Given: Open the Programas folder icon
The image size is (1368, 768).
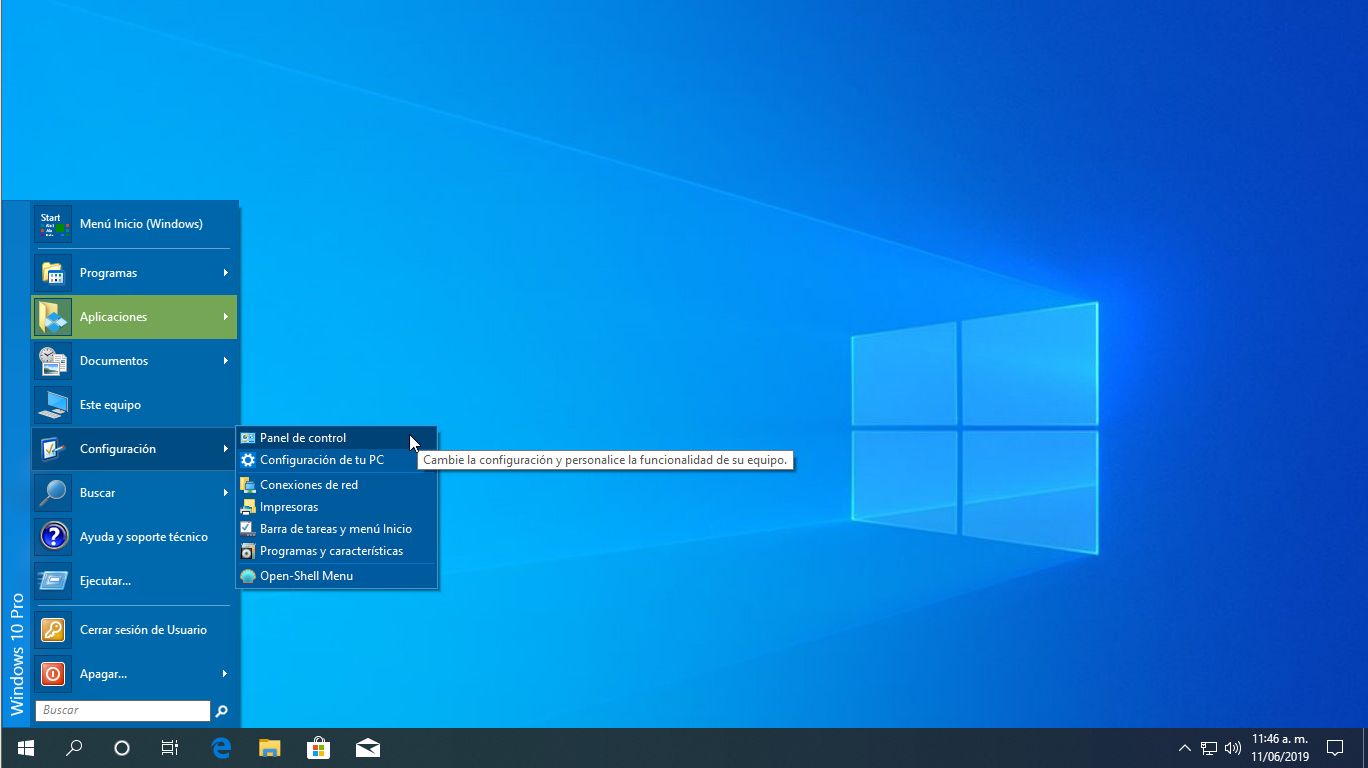Looking at the screenshot, I should [52, 273].
